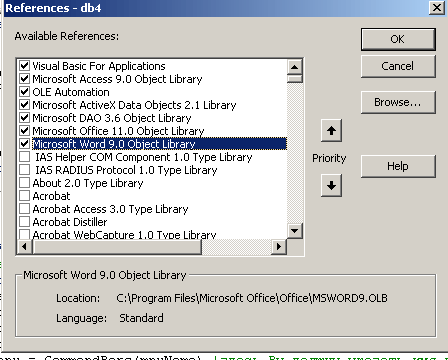Select highlighted 'Microsoft Word 9.0 Object Library' row

tap(159, 144)
